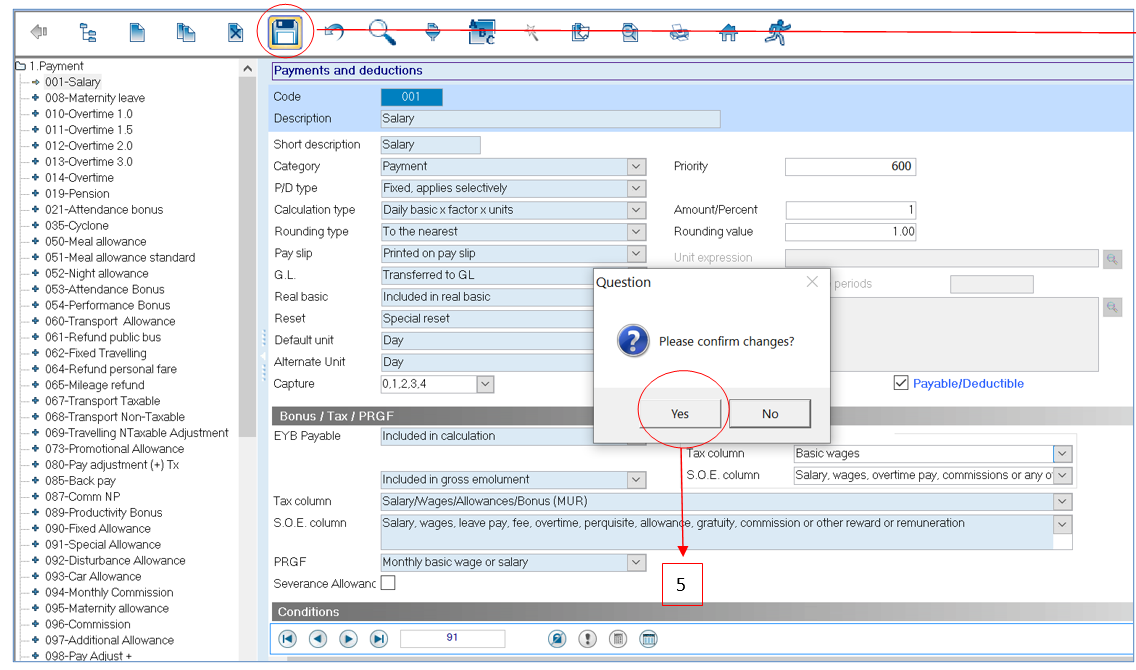
Task: Click the back arrow toolbar icon
Action: pos(38,32)
